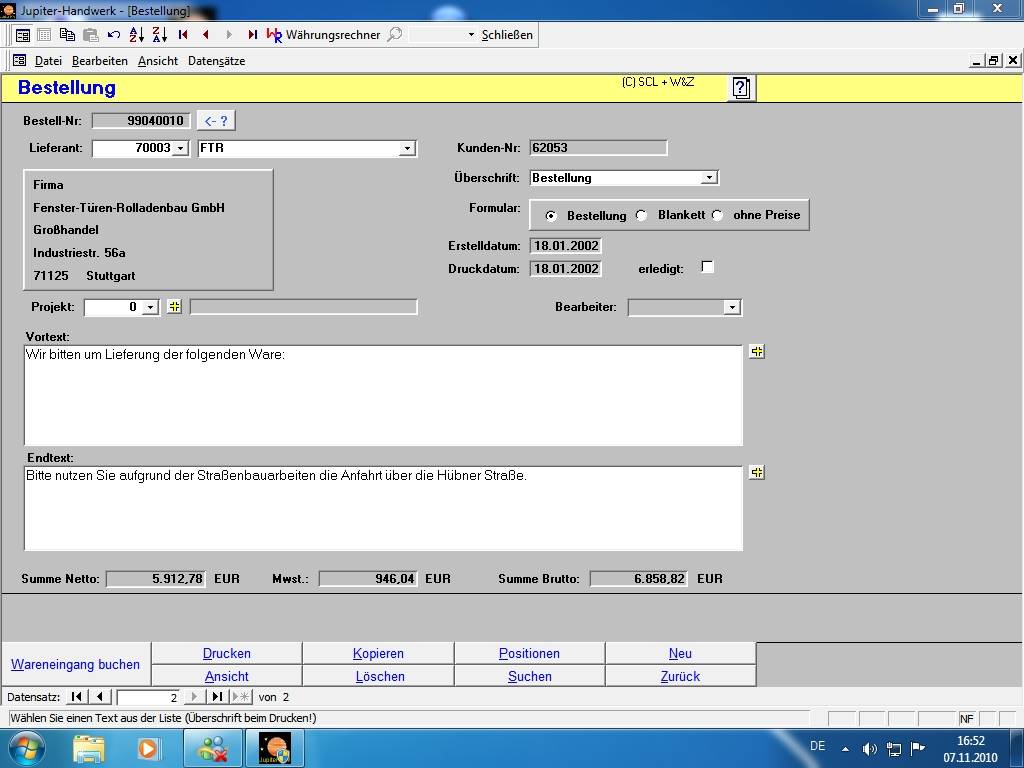The height and width of the screenshot is (768, 1024).
Task: Click the sort descending Z-A toolbar icon
Action: coord(160,34)
